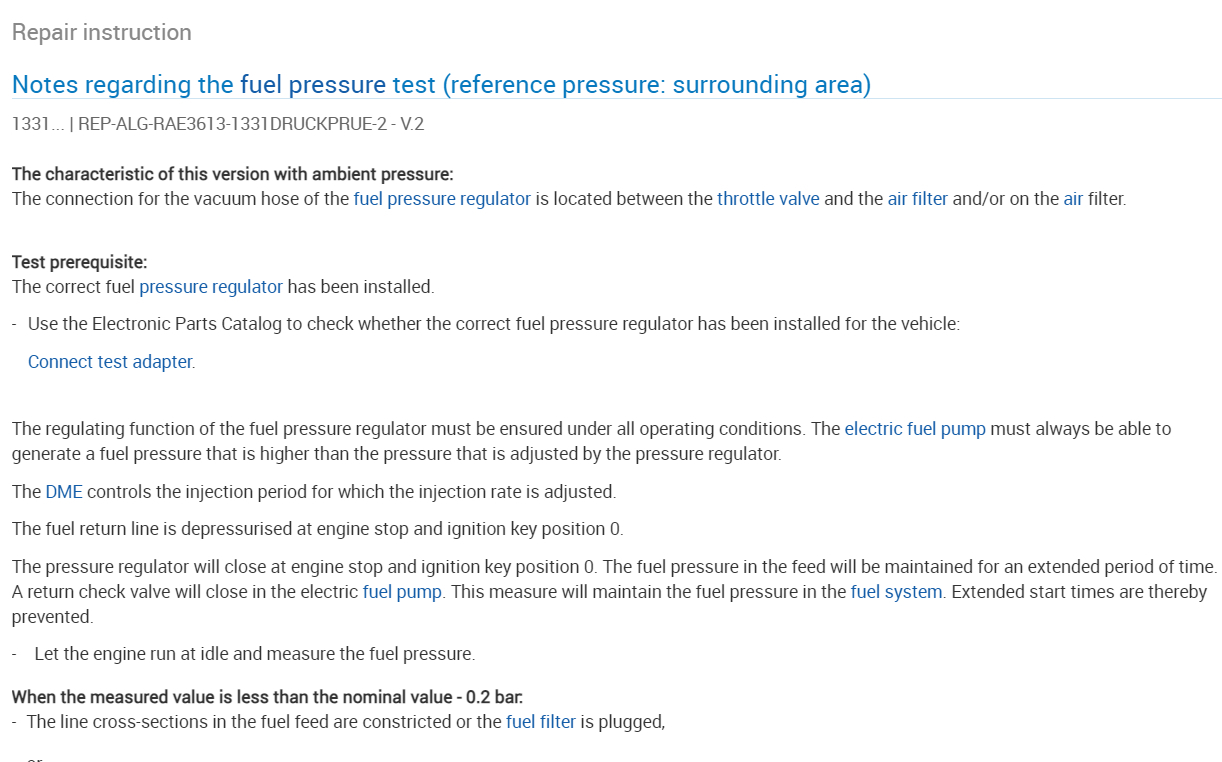This screenshot has height=762, width=1222.
Task: Click the bold "Test prerequisite:" heading
Action: point(80,262)
